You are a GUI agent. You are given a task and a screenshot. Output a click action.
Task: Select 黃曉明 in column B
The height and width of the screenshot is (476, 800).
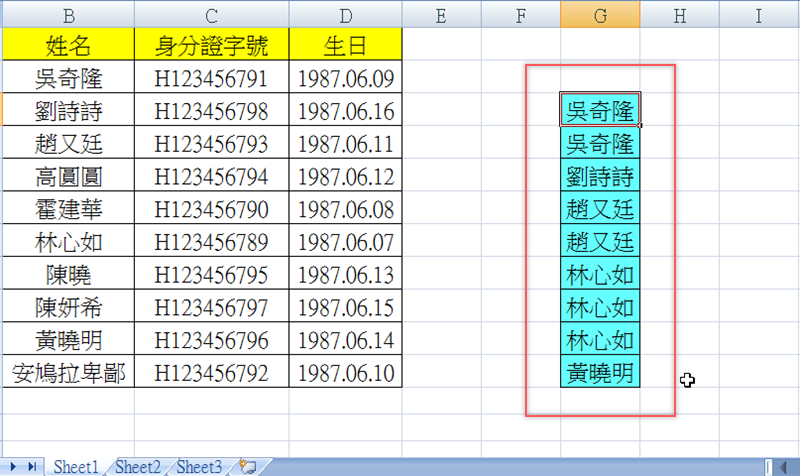68,339
